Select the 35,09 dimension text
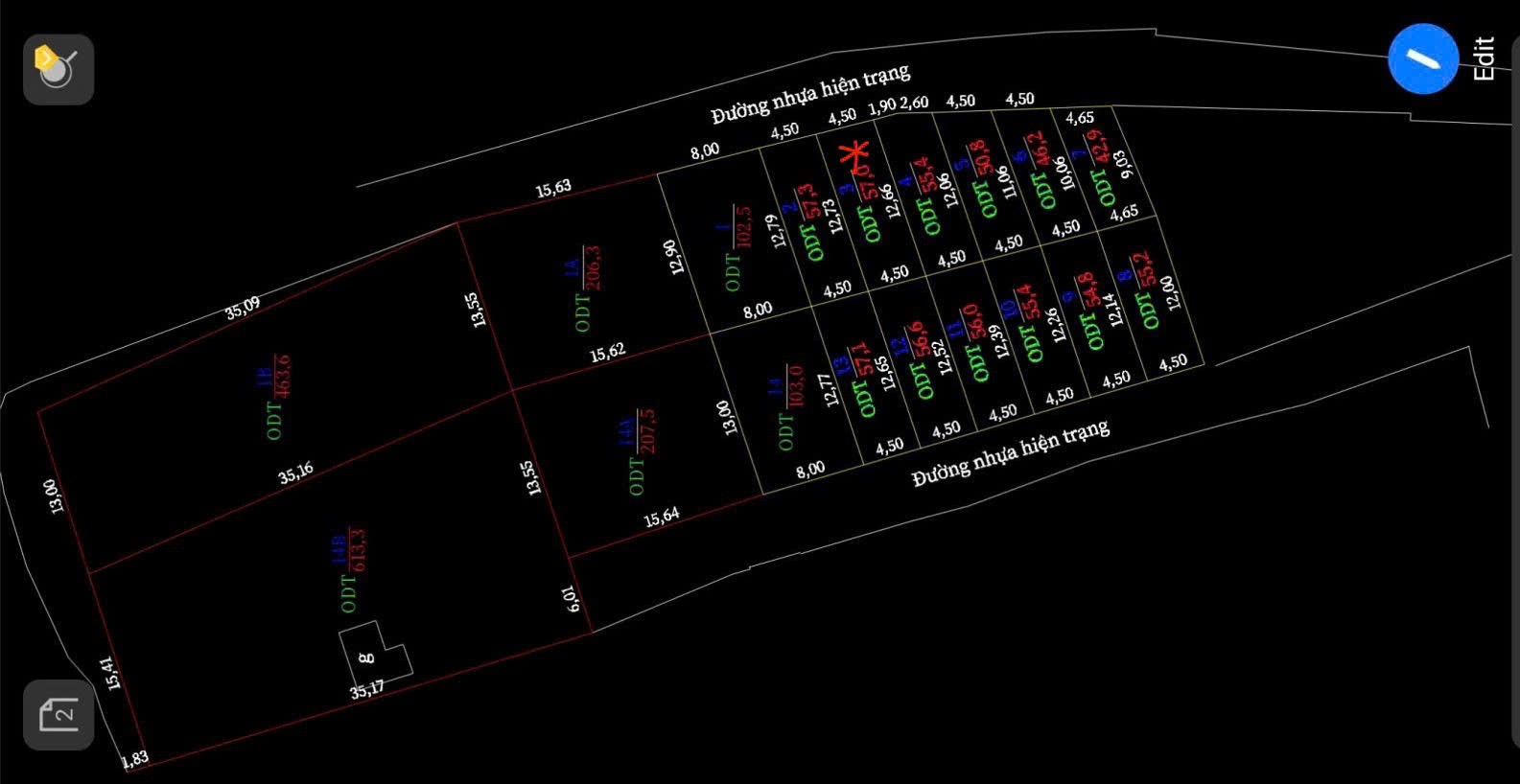The width and height of the screenshot is (1520, 784). (243, 308)
